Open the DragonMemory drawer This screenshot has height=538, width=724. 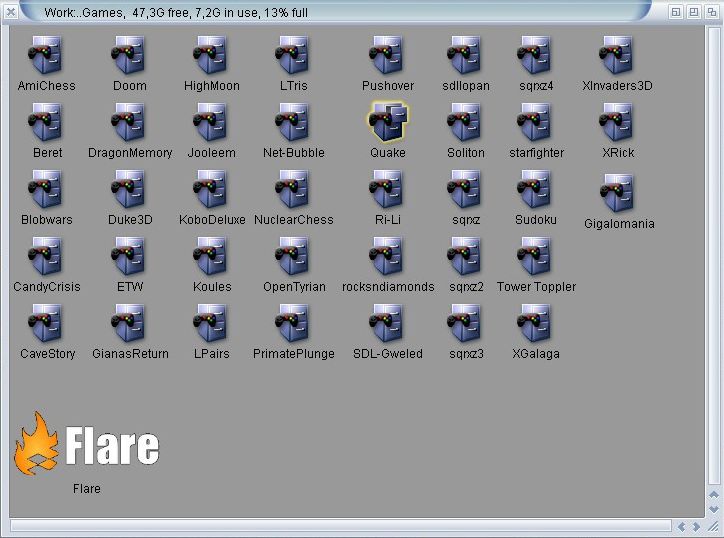click(128, 122)
